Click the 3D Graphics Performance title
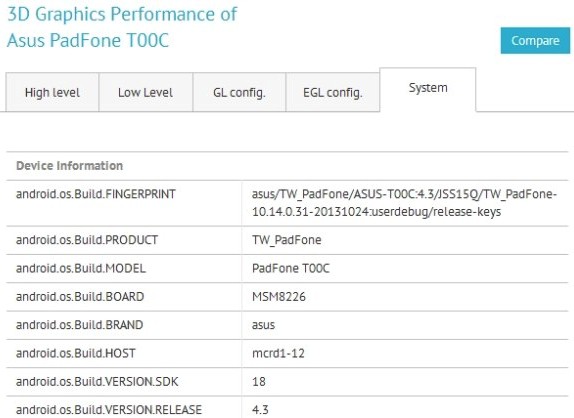This screenshot has width=574, height=418. tap(122, 27)
